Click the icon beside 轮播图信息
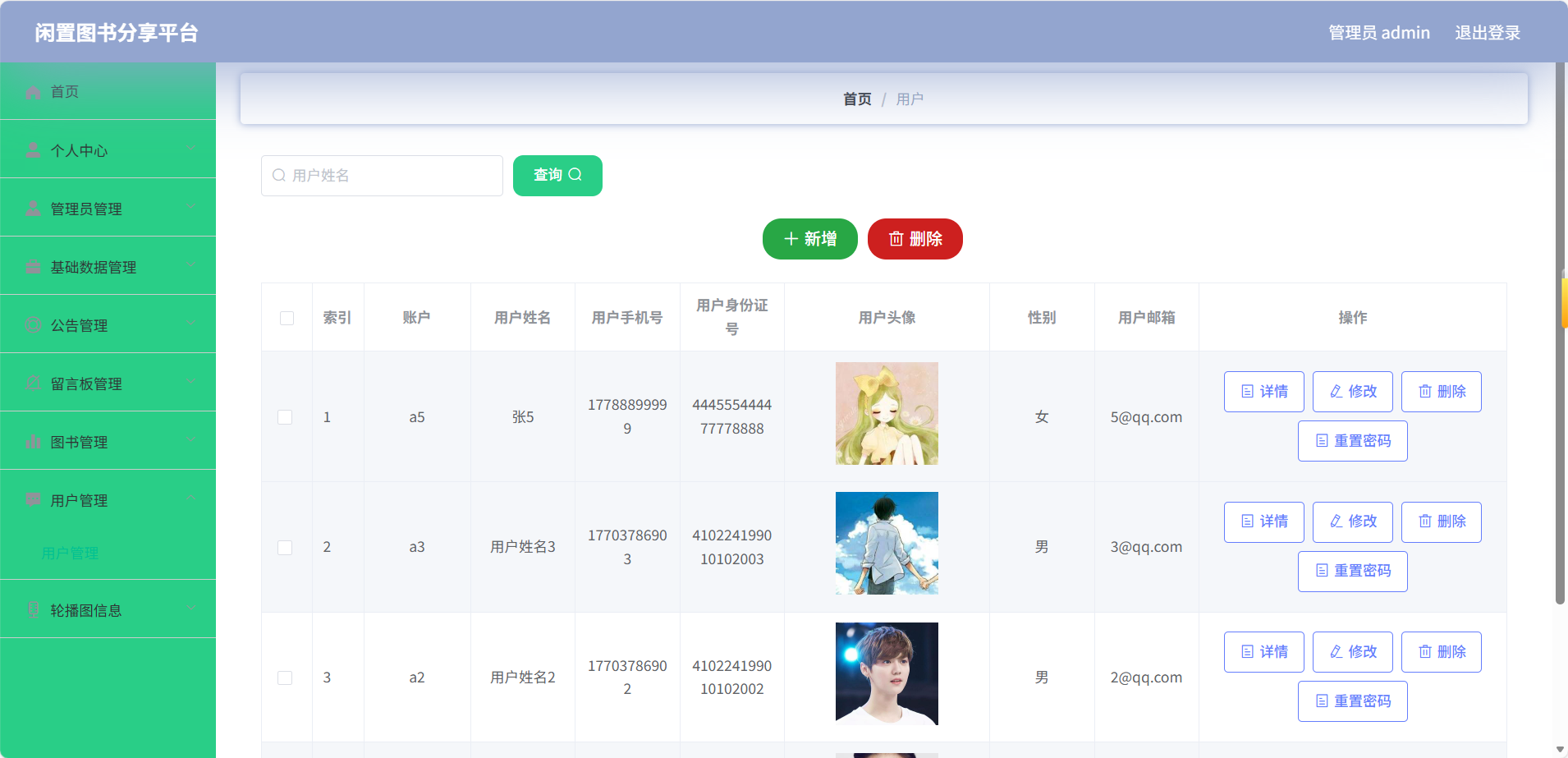 pyautogui.click(x=33, y=610)
